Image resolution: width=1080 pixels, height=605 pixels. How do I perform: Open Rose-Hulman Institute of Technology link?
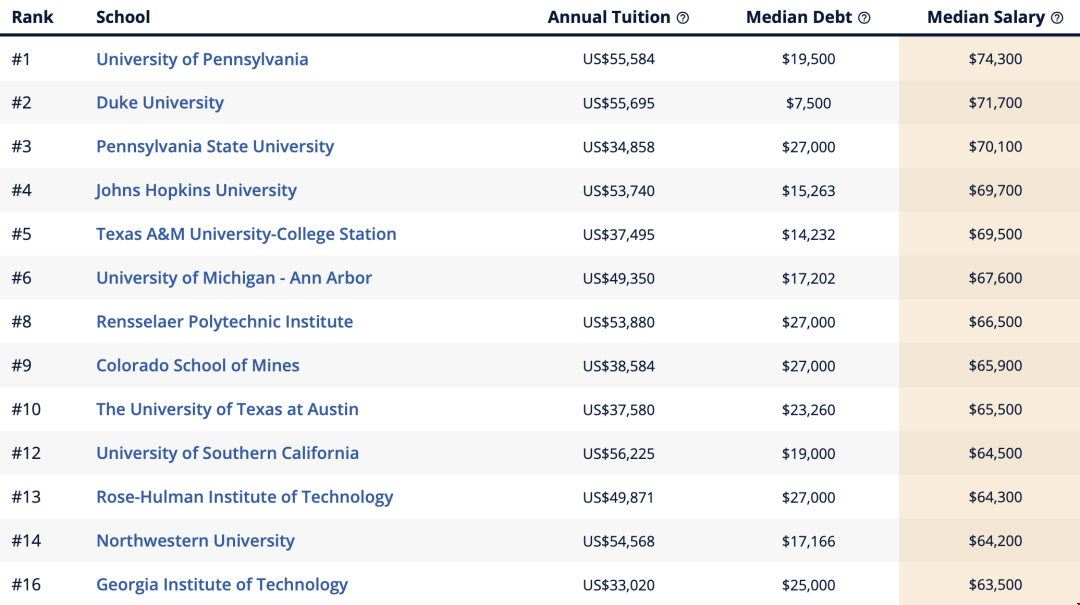coord(245,497)
